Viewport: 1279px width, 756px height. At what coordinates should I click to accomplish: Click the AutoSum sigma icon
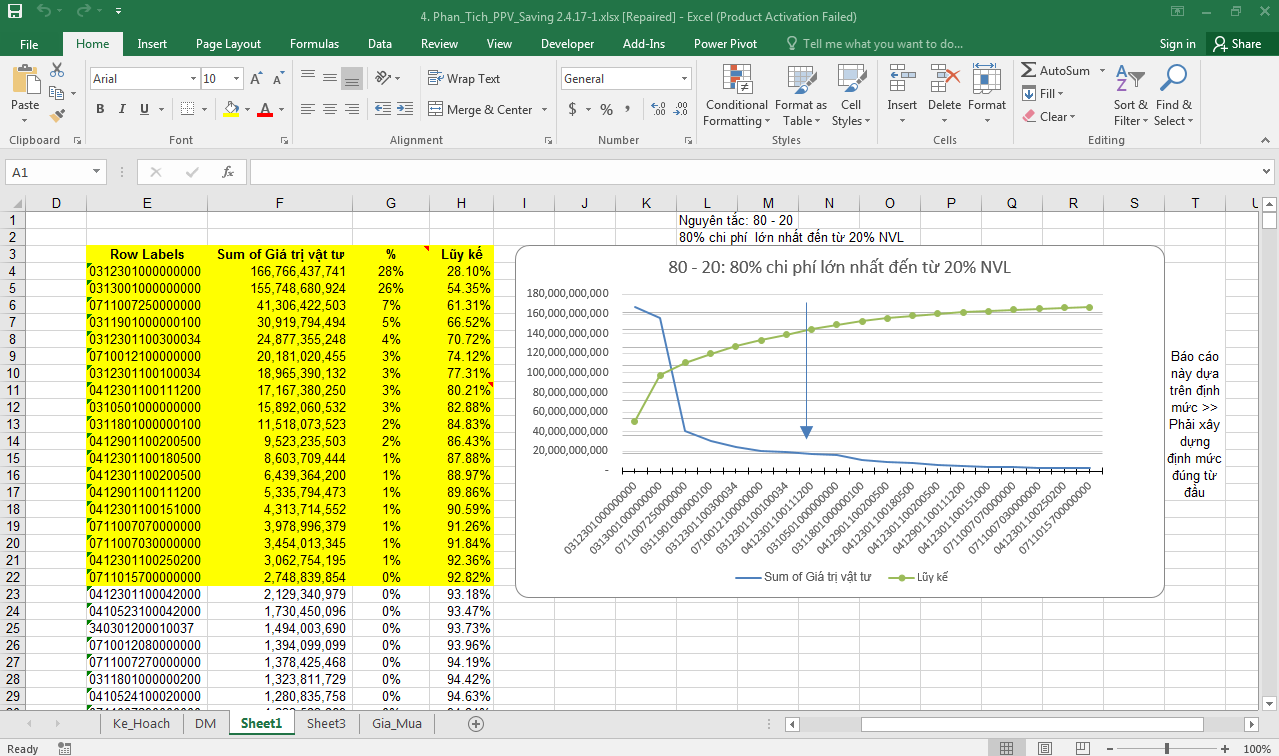(x=1029, y=71)
